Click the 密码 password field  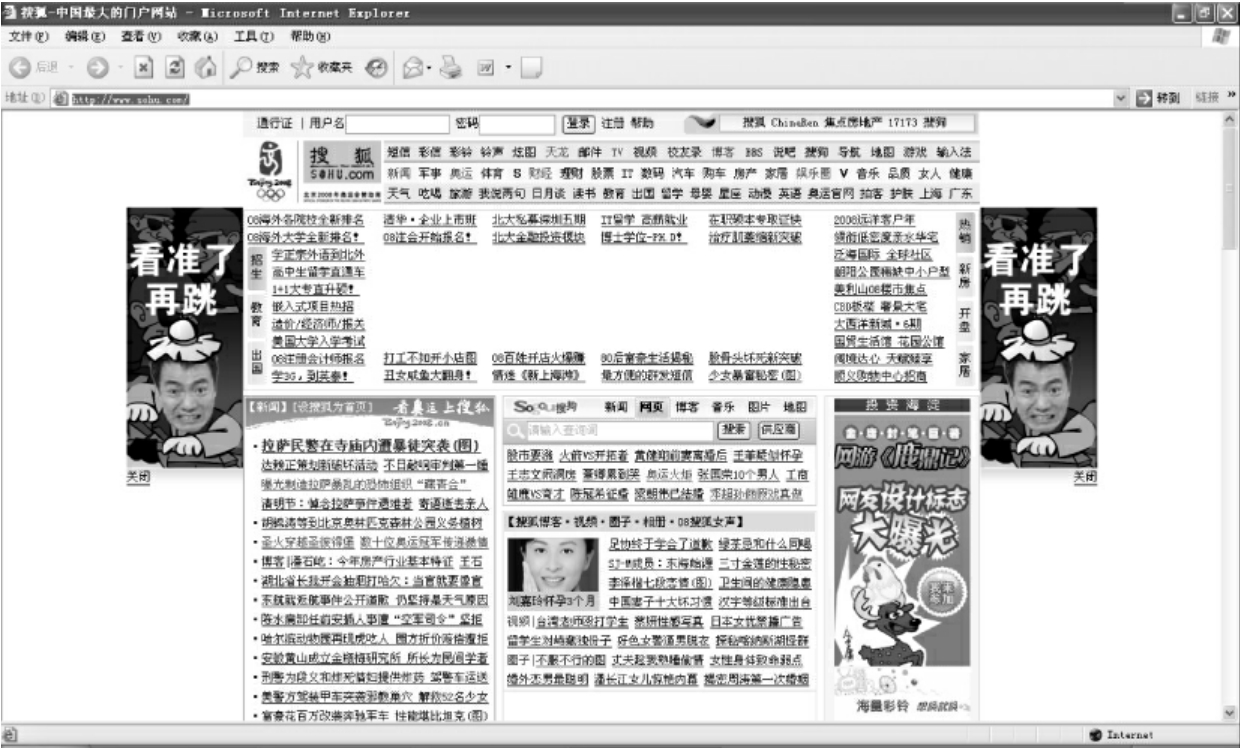pyautogui.click(x=518, y=124)
